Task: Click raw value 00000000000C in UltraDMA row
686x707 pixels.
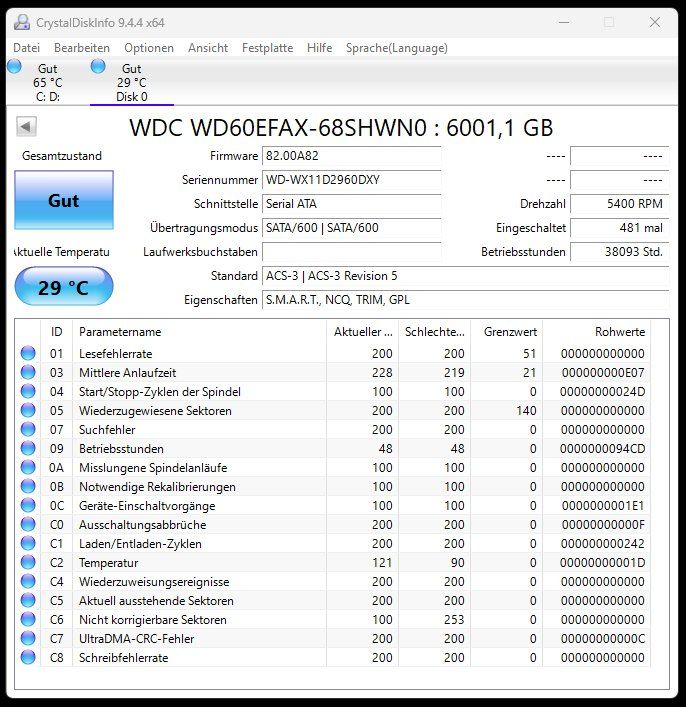Action: click(603, 638)
